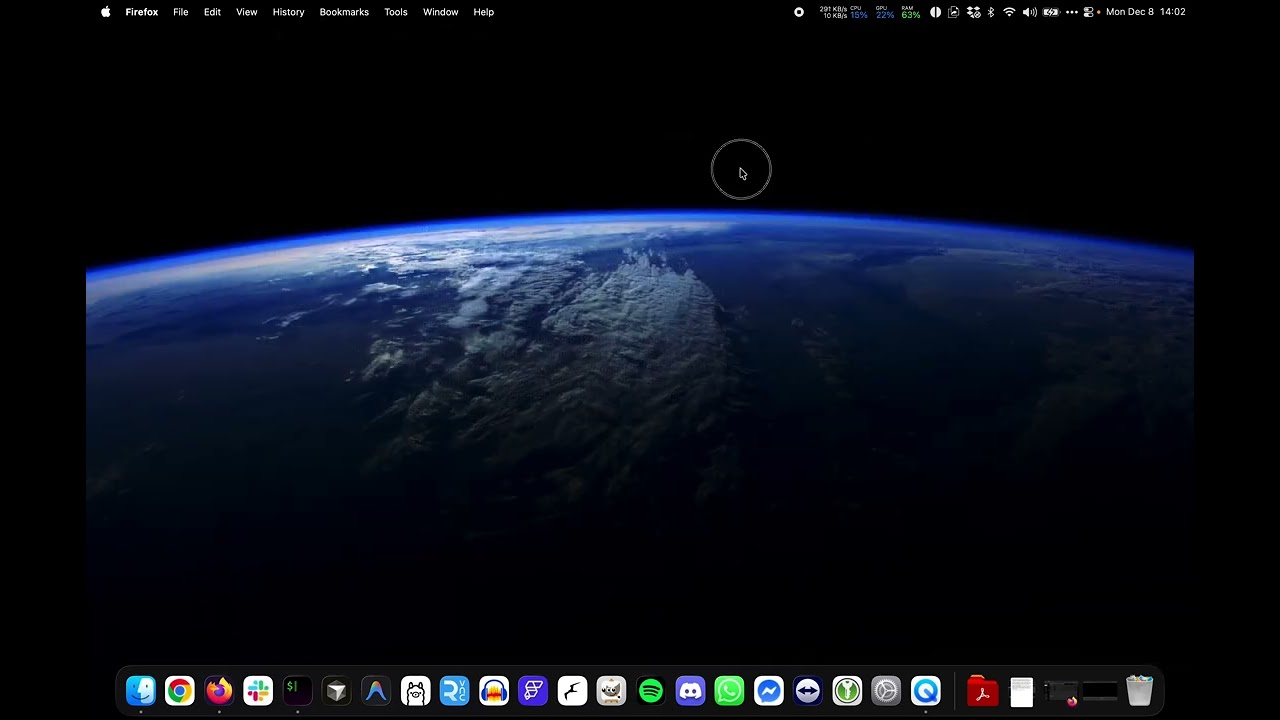Open the Bookmarks menu
The width and height of the screenshot is (1280, 720).
[x=344, y=12]
